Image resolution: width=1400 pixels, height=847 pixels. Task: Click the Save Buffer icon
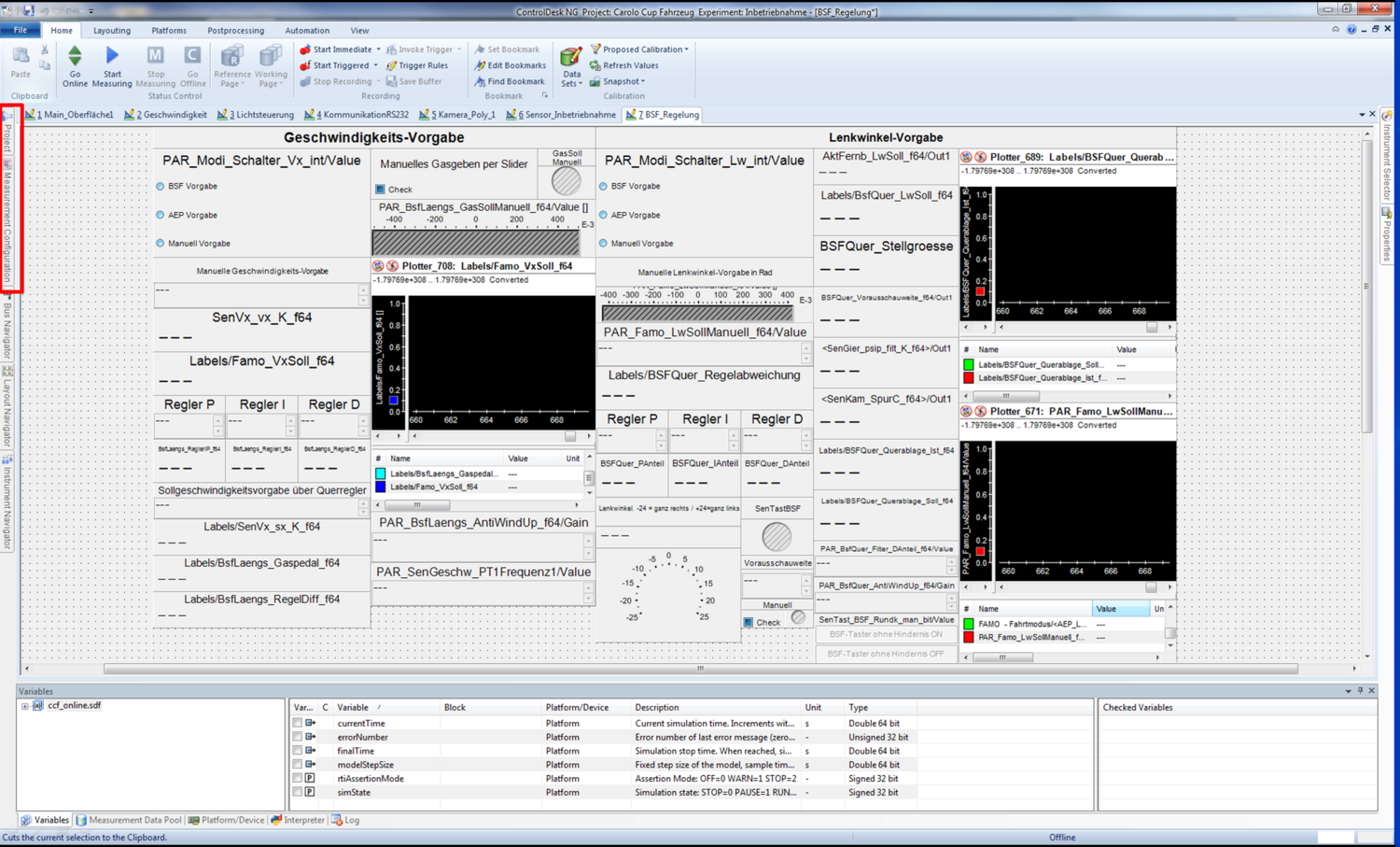point(416,81)
